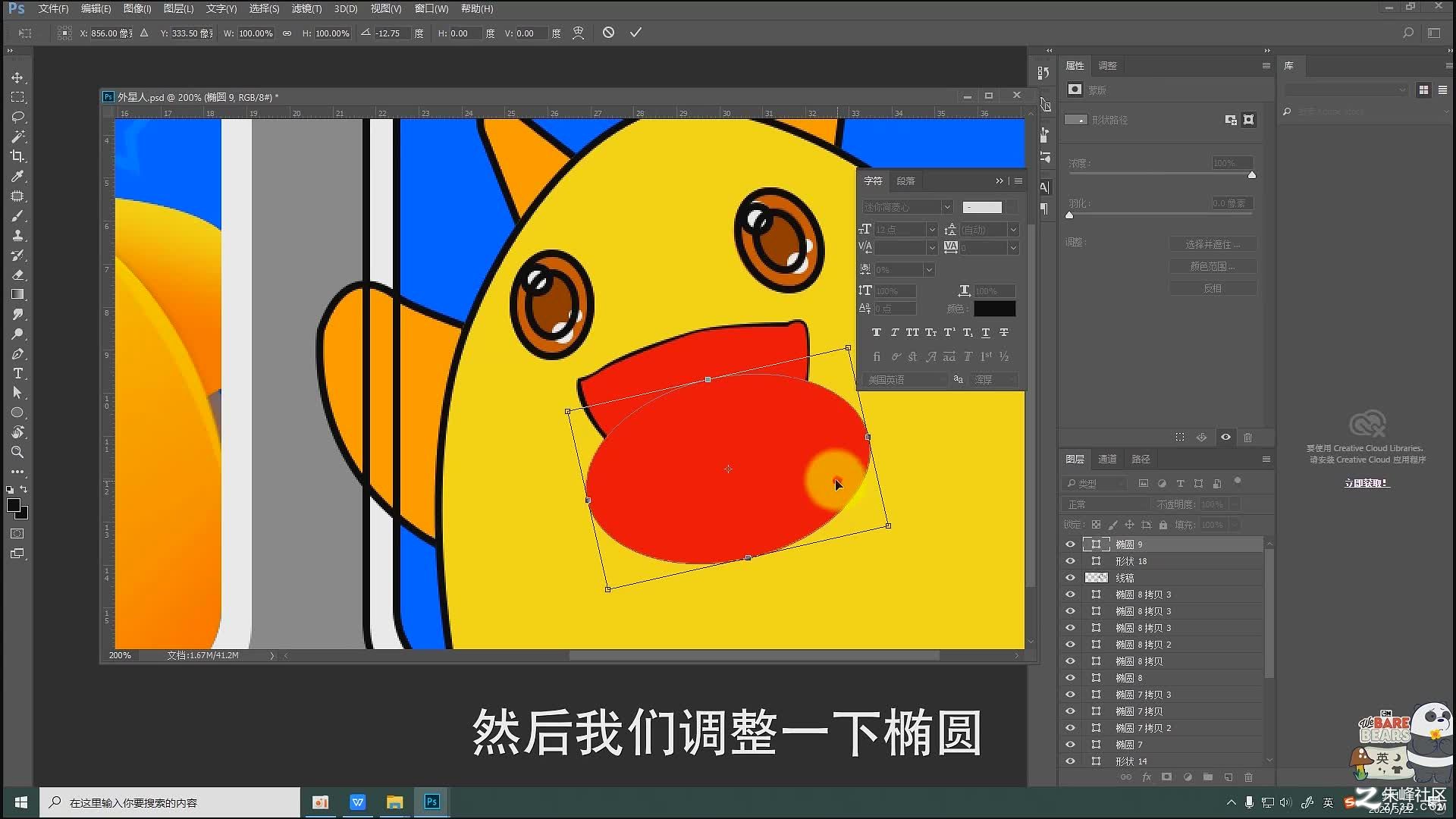
Task: Hide the 椭圆 7 layer
Action: pyautogui.click(x=1070, y=745)
